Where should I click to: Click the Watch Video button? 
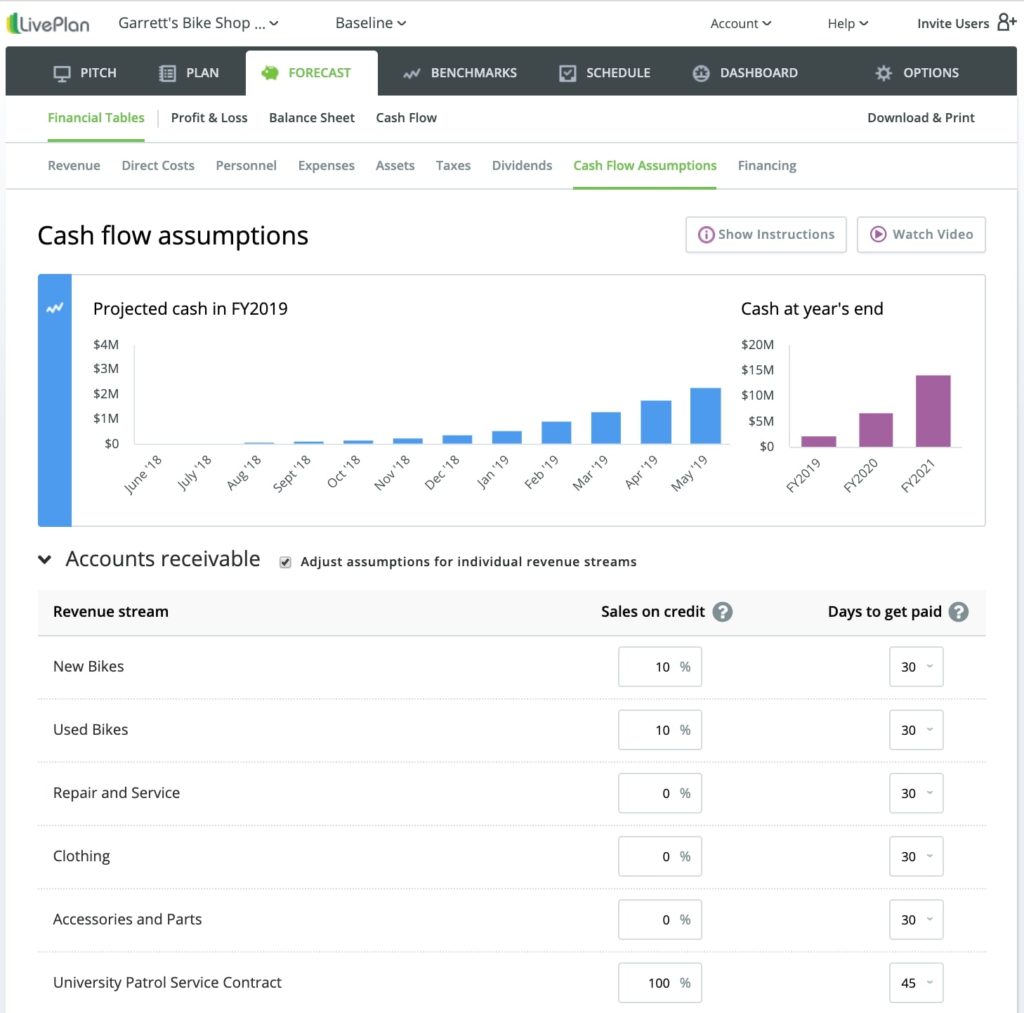(921, 234)
